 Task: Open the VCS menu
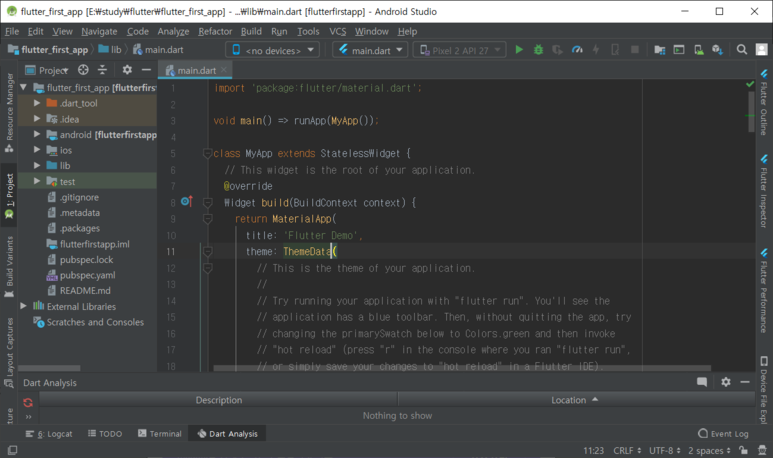click(338, 31)
